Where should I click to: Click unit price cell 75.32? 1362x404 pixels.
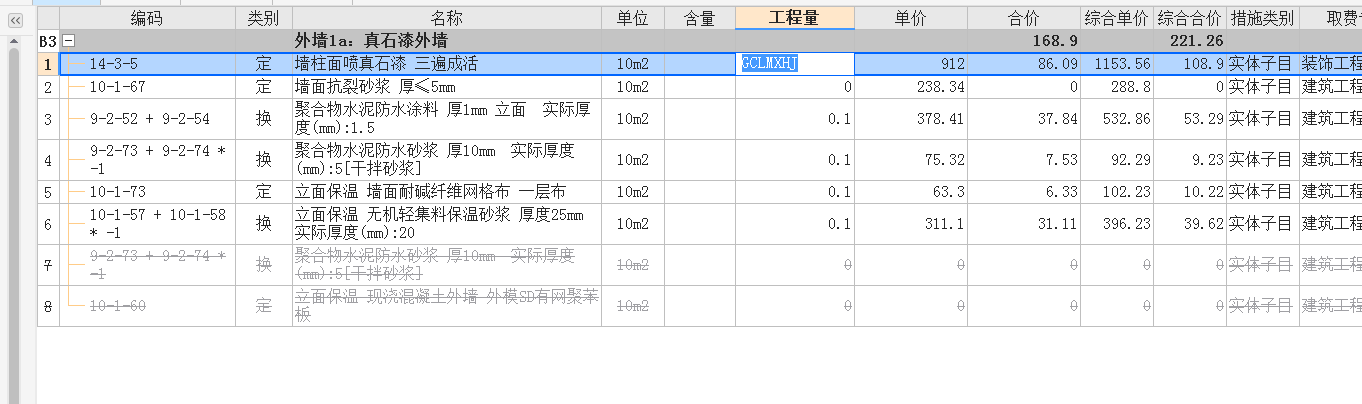(x=911, y=160)
